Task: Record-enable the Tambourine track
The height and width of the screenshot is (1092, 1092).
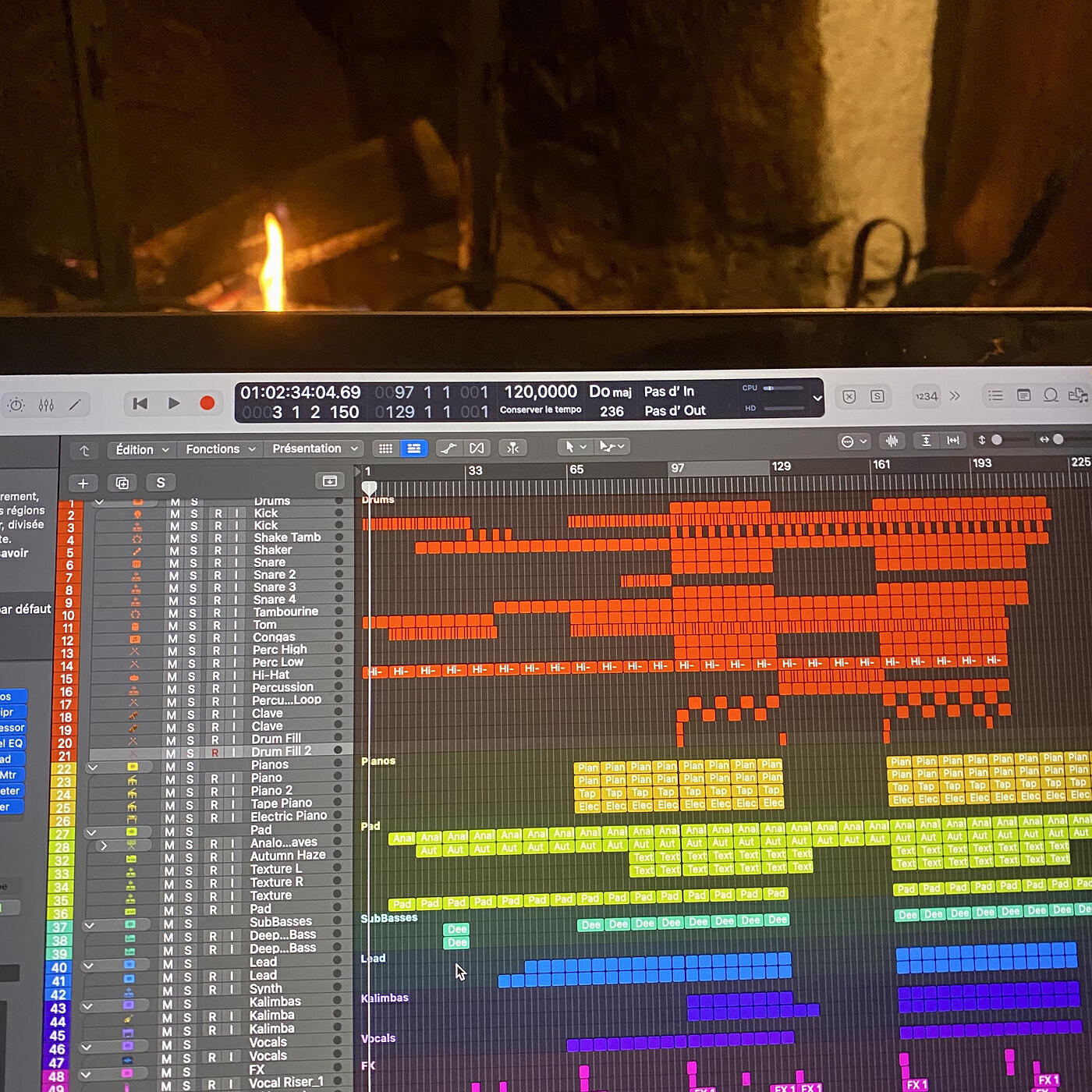Action: point(217,613)
